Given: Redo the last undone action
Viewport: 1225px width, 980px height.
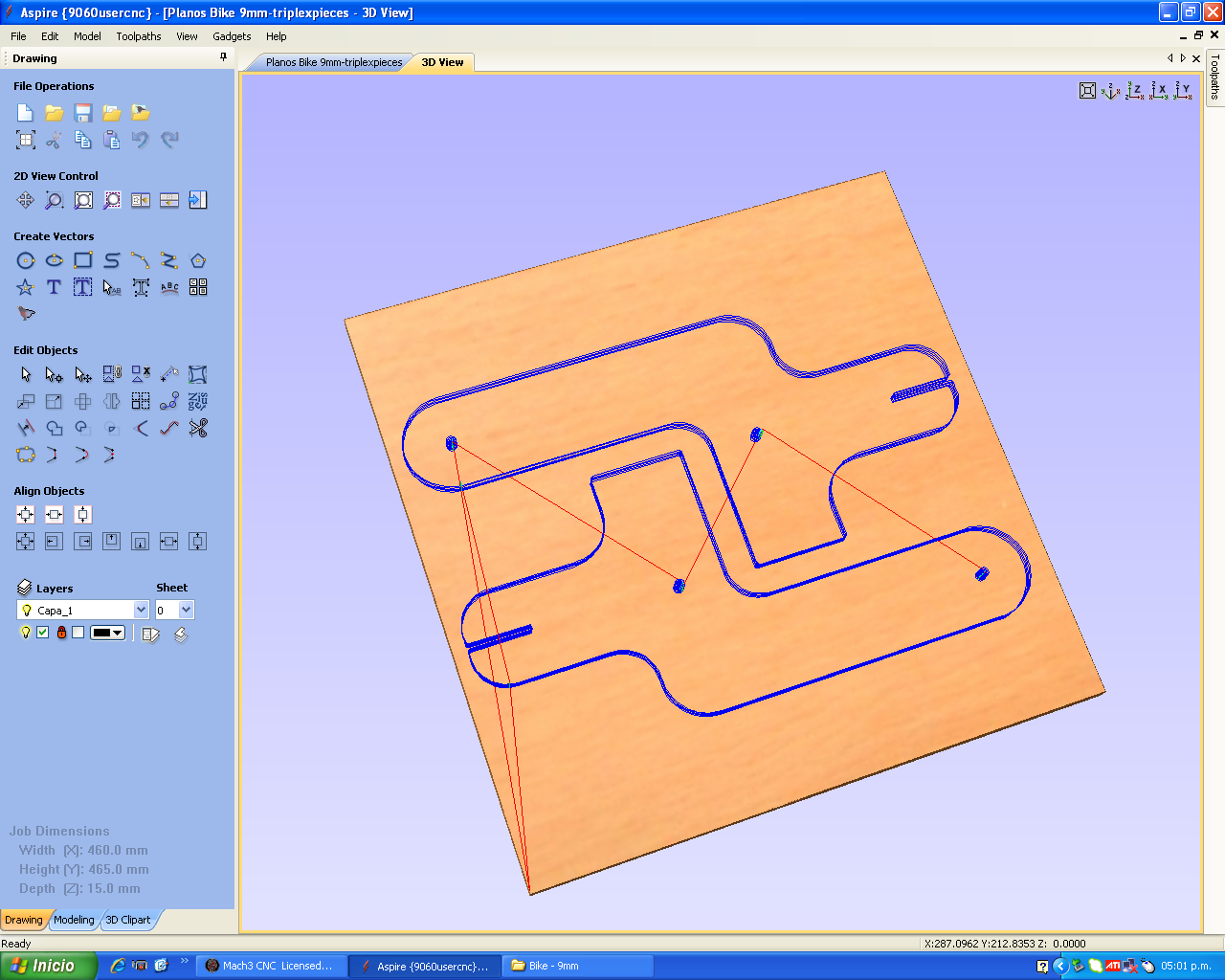Looking at the screenshot, I should tap(169, 140).
